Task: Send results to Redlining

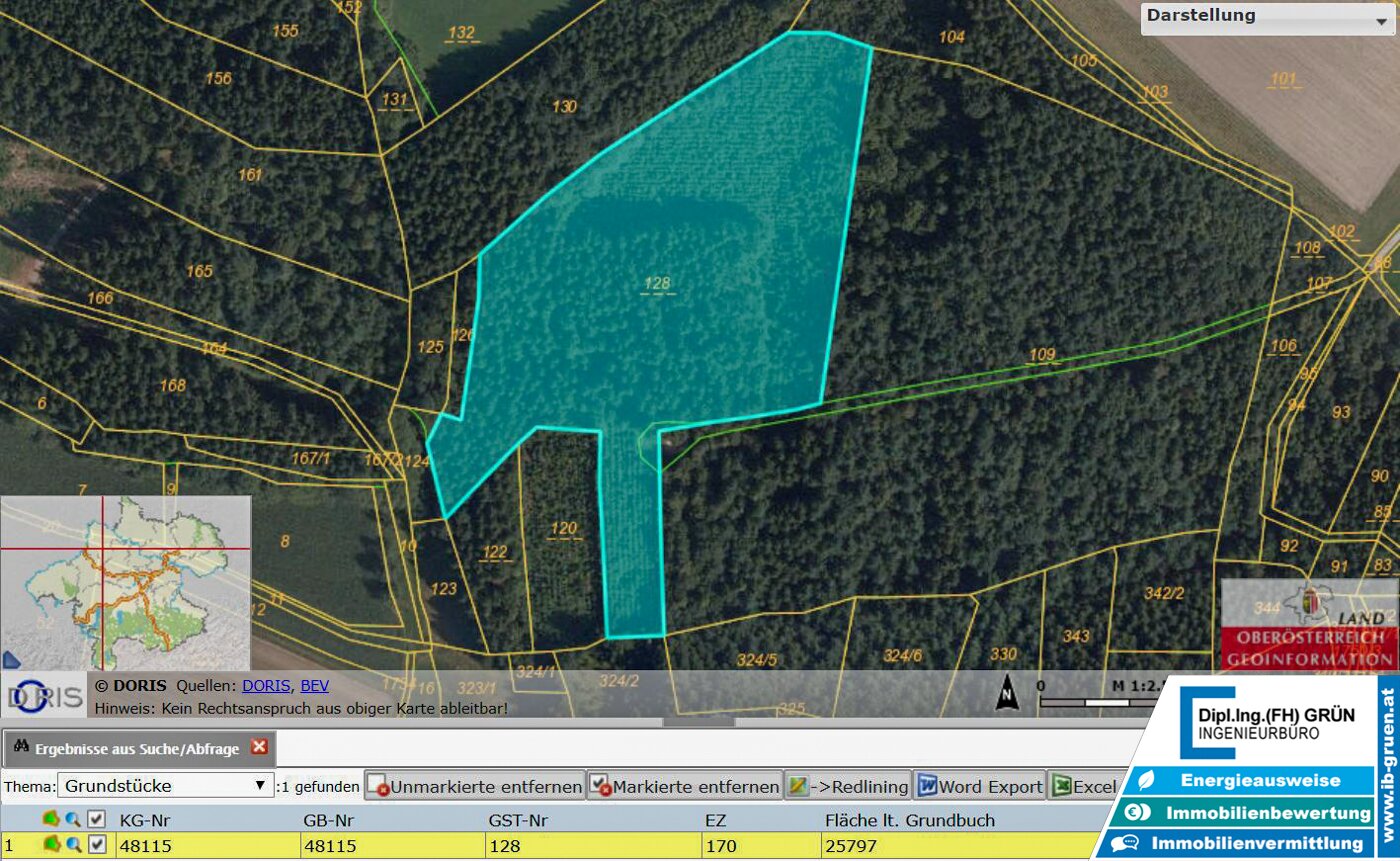Action: (x=848, y=787)
